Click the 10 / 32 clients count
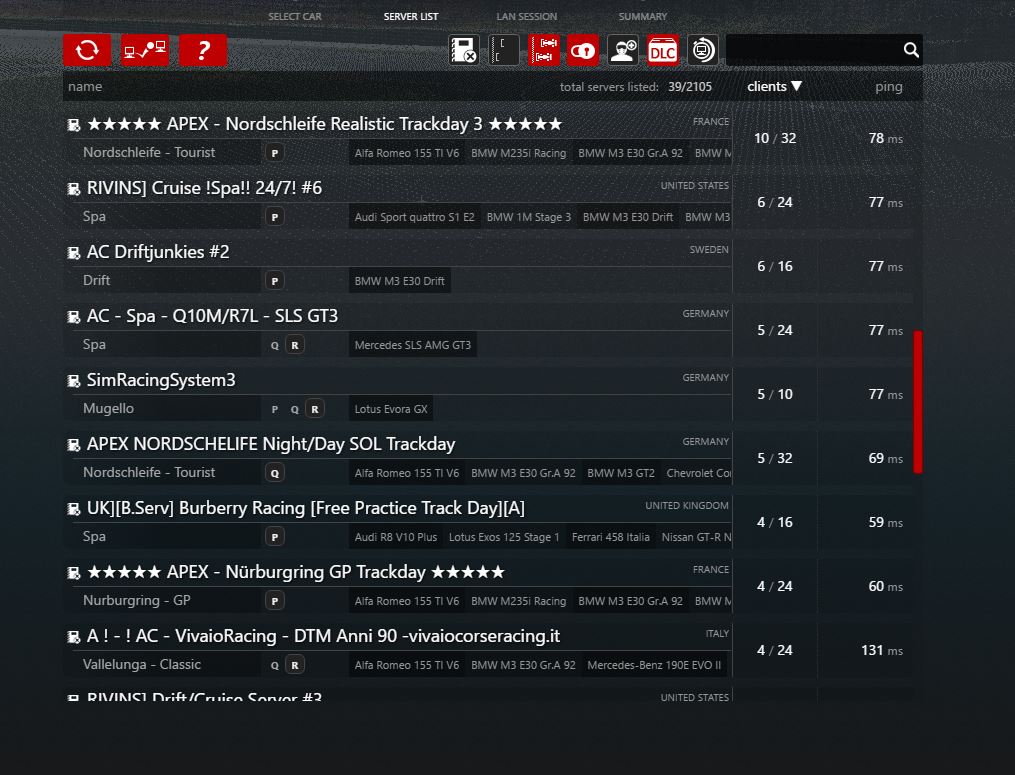 click(775, 138)
